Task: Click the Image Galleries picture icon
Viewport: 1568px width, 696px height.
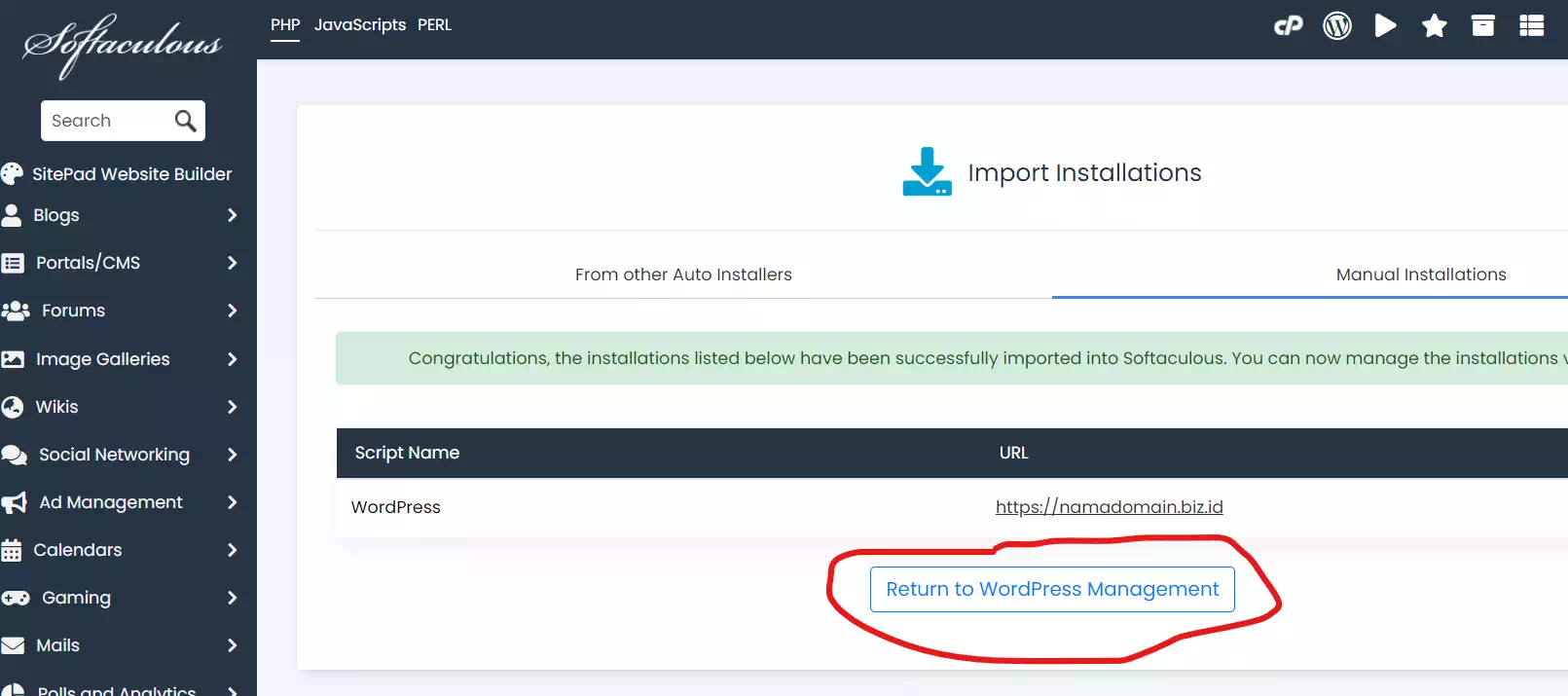Action: [x=13, y=359]
